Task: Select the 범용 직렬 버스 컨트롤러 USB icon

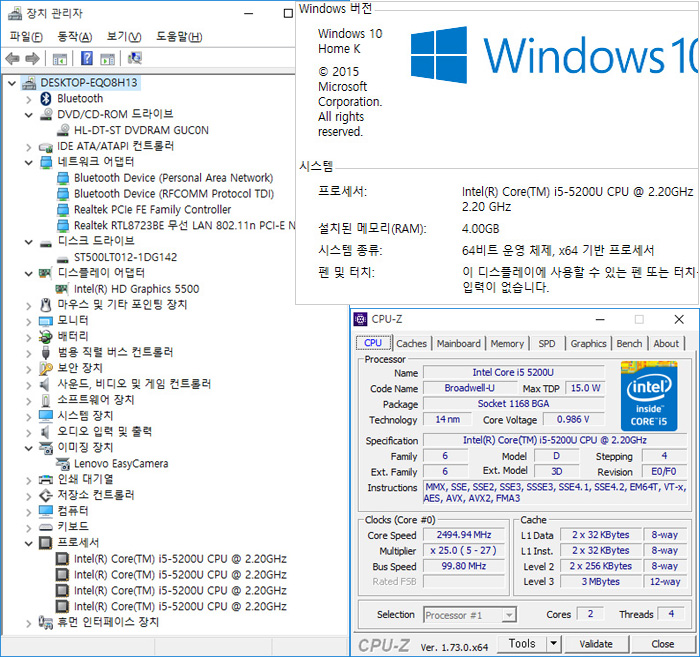Action: click(46, 352)
